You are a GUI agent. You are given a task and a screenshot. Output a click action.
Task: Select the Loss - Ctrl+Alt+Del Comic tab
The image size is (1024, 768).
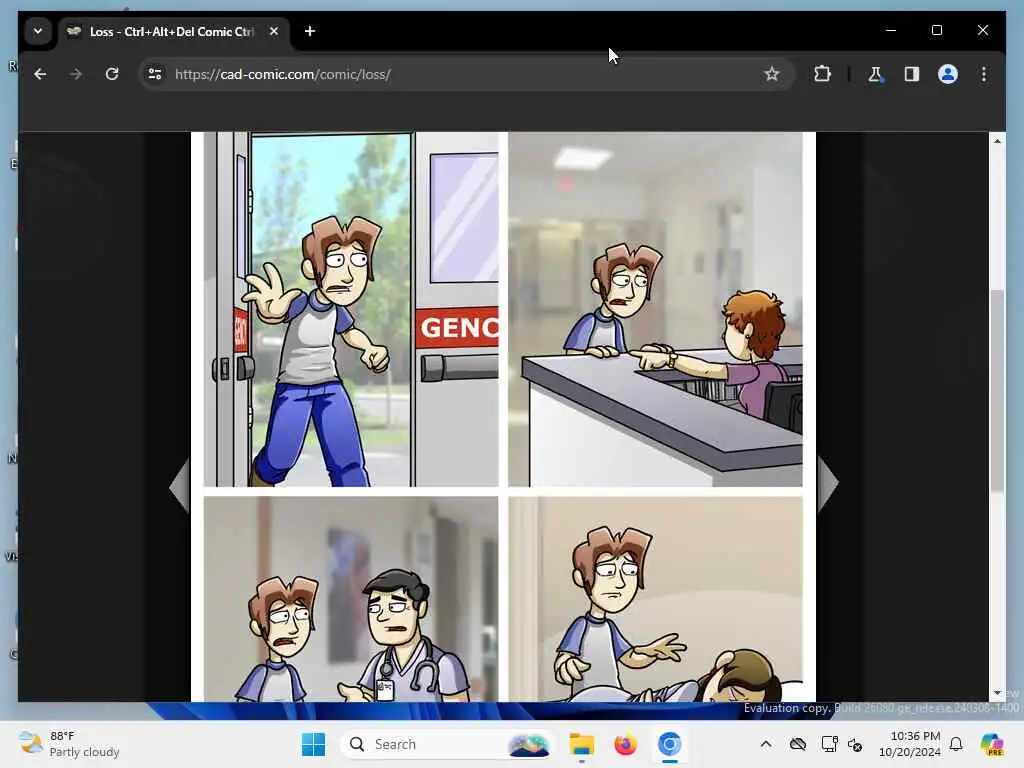tap(174, 31)
